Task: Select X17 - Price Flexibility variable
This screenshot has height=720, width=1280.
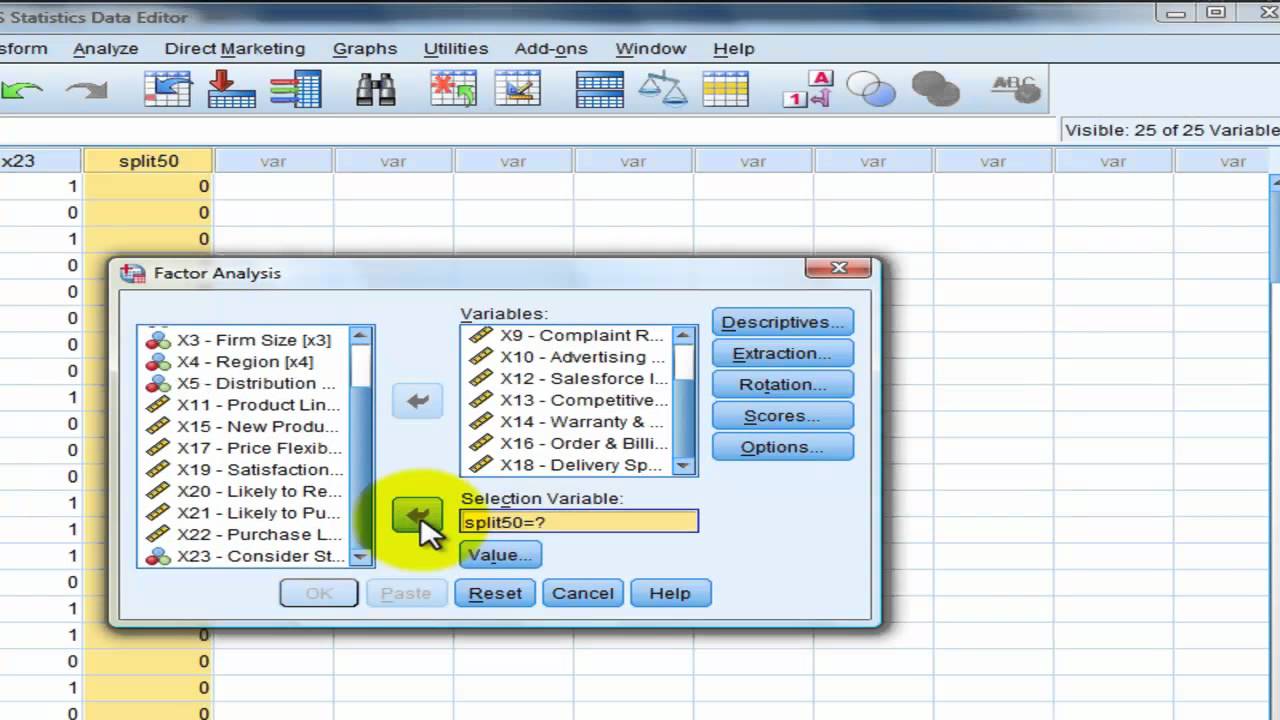Action: (x=244, y=448)
